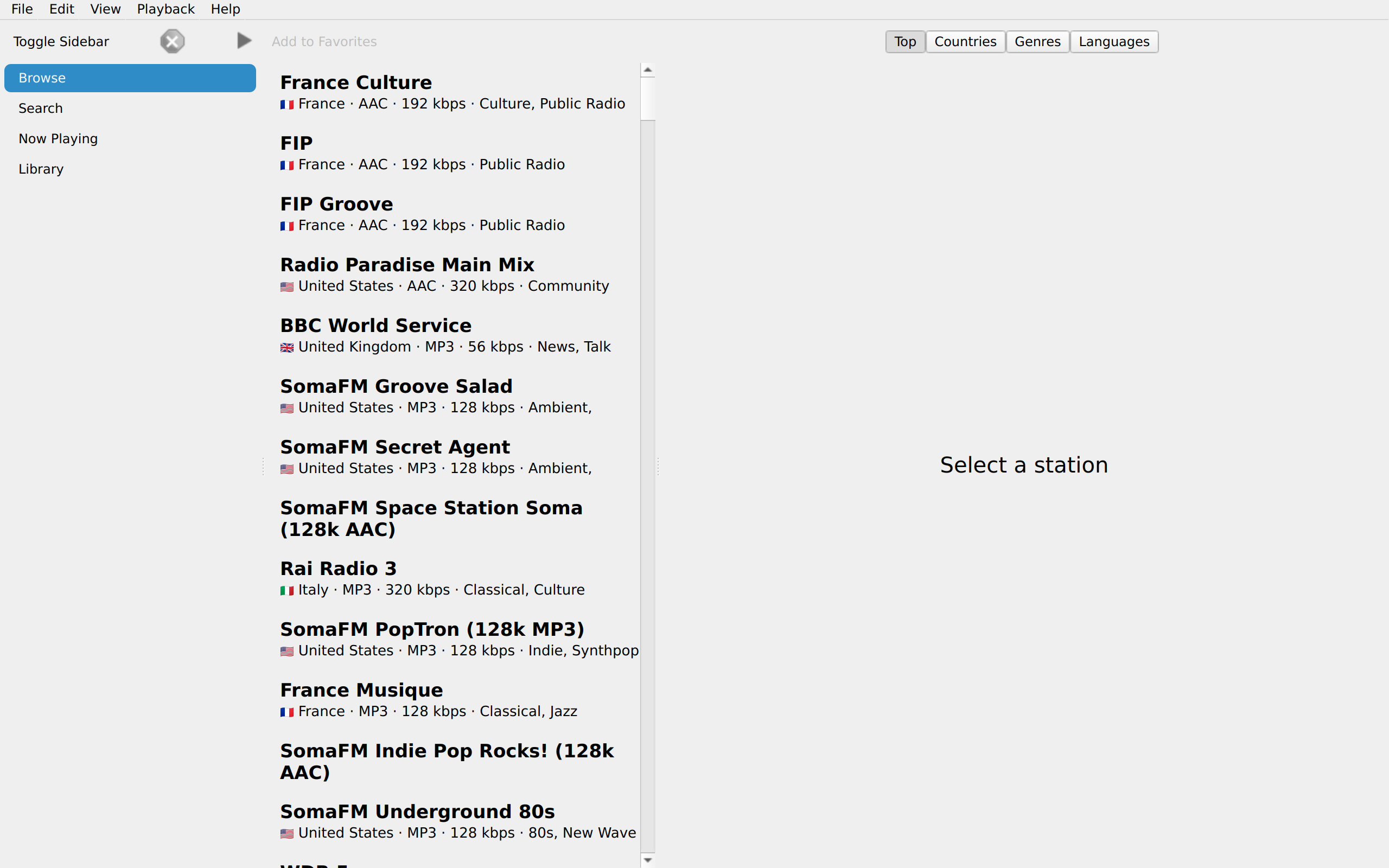Switch to the Languages tab

click(x=1114, y=41)
